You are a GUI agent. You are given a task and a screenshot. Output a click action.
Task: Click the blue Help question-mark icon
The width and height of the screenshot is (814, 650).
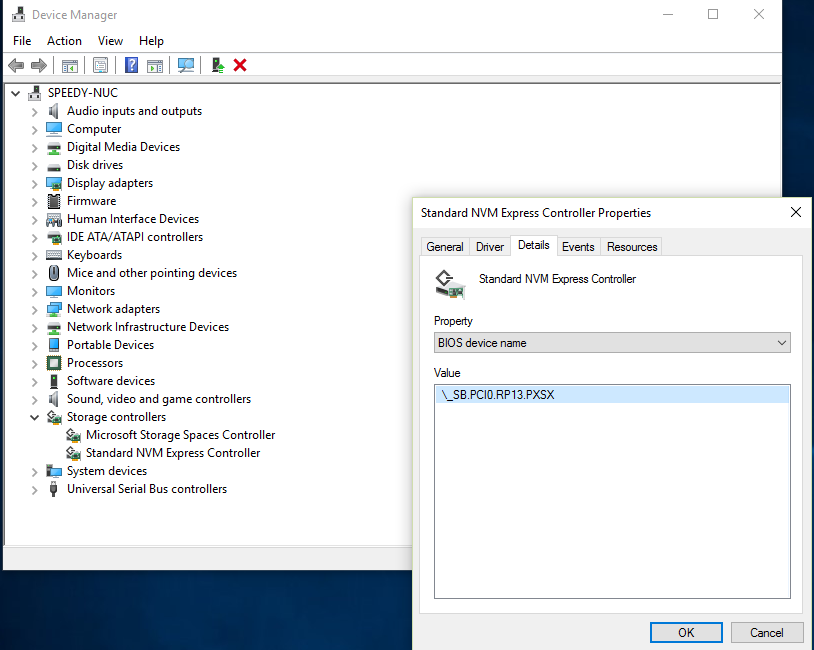pos(132,65)
